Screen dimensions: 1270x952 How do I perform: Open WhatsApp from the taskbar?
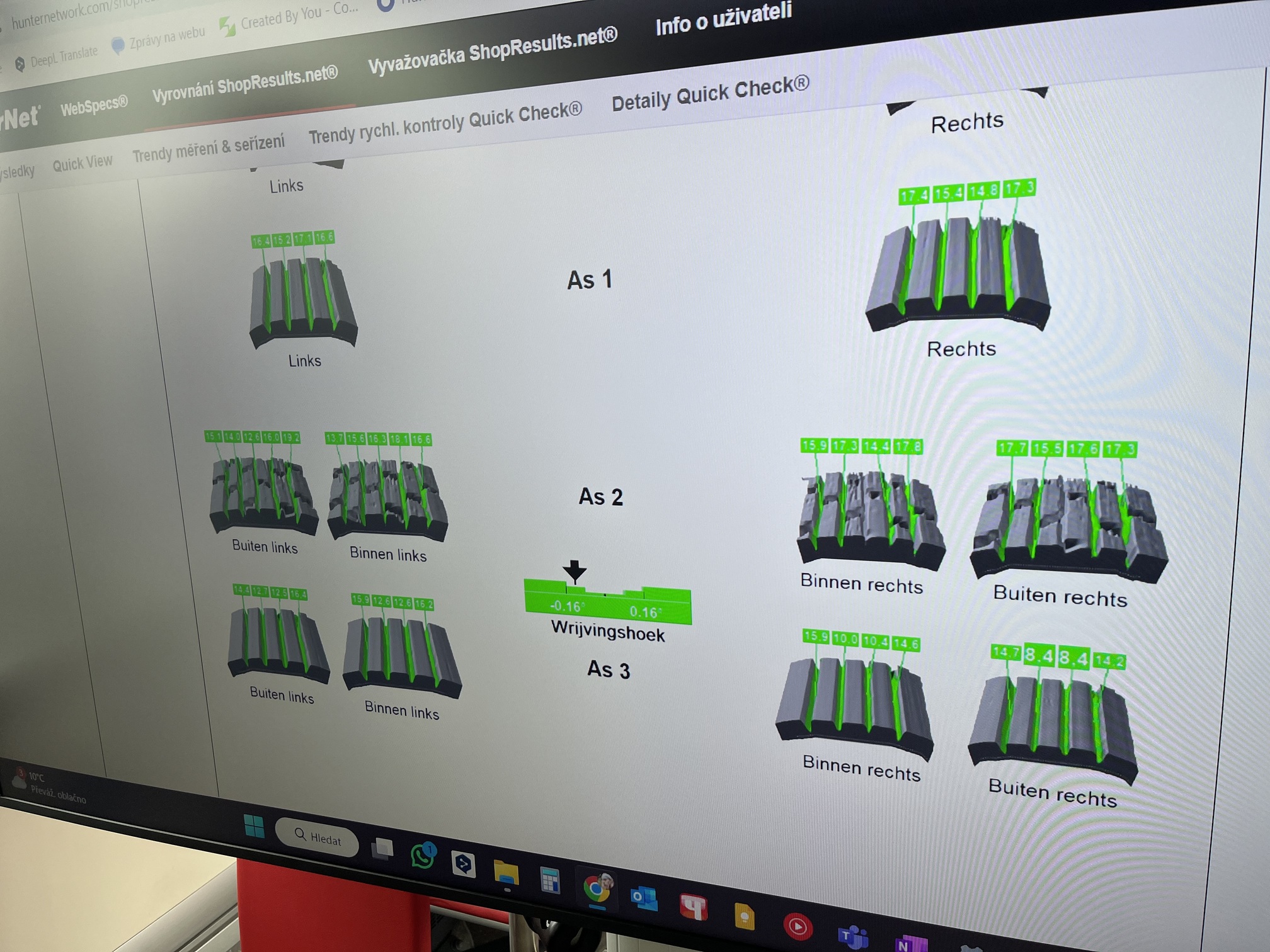423,856
